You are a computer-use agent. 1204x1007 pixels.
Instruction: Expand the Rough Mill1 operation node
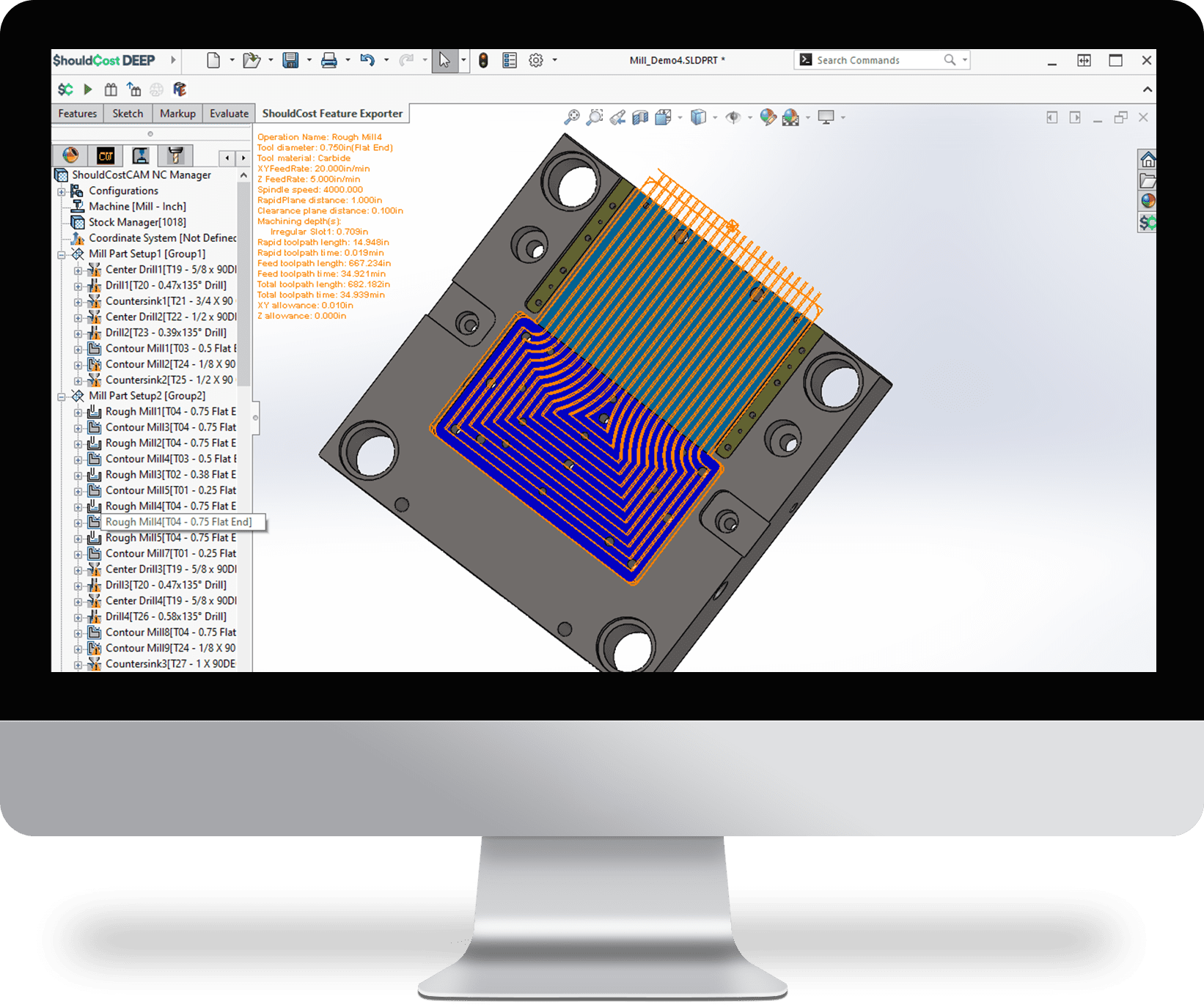click(78, 413)
